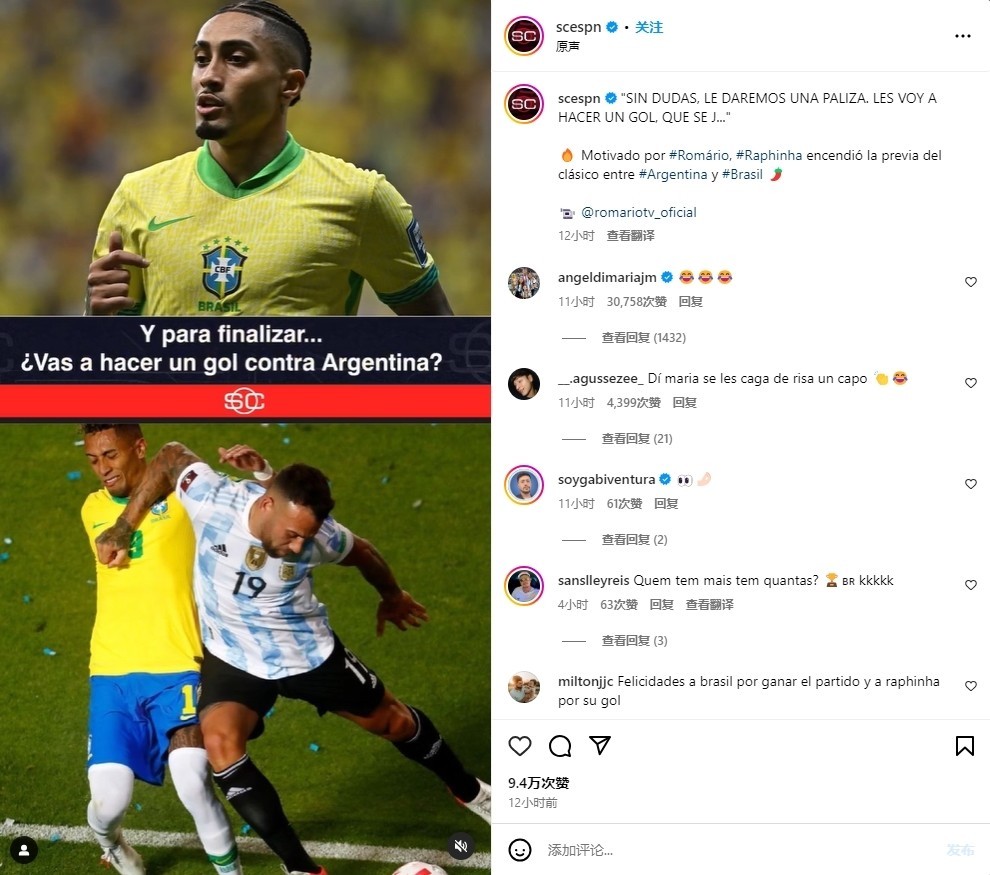Viewport: 990px width, 875px height.
Task: View tagged people icon on video
Action: (x=24, y=850)
